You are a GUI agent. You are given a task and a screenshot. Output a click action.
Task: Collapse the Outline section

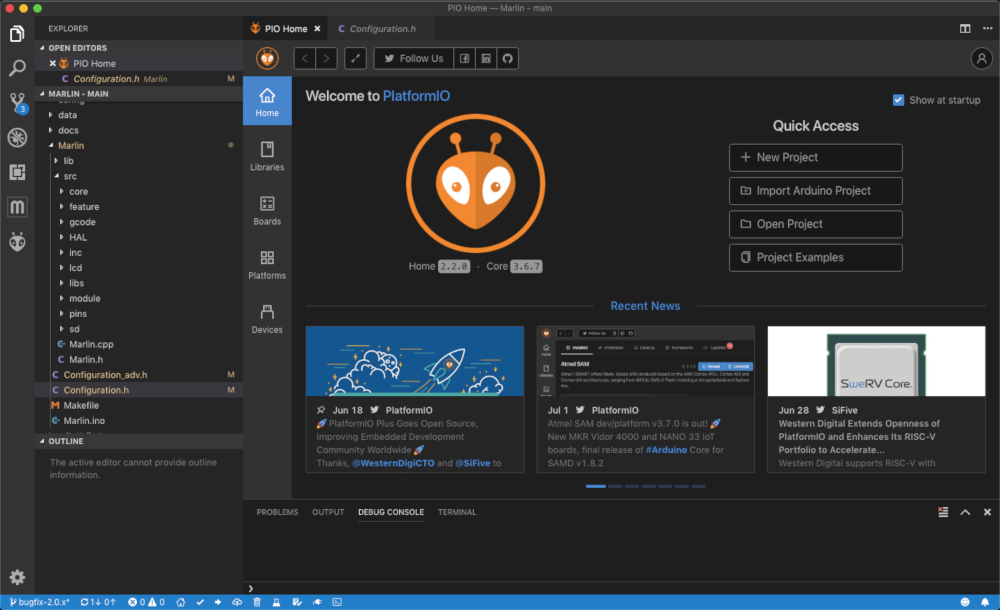click(42, 441)
